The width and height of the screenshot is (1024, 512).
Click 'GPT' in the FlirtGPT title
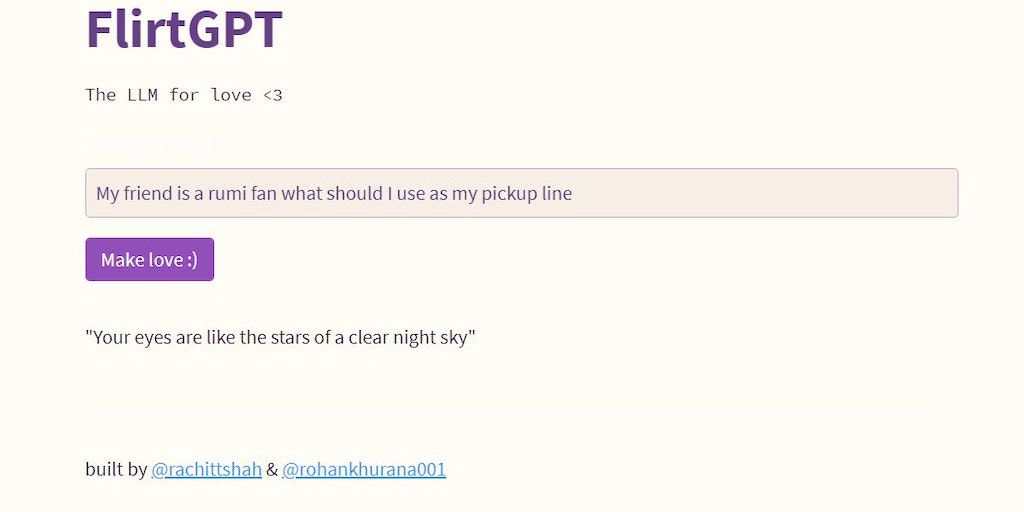pos(236,29)
